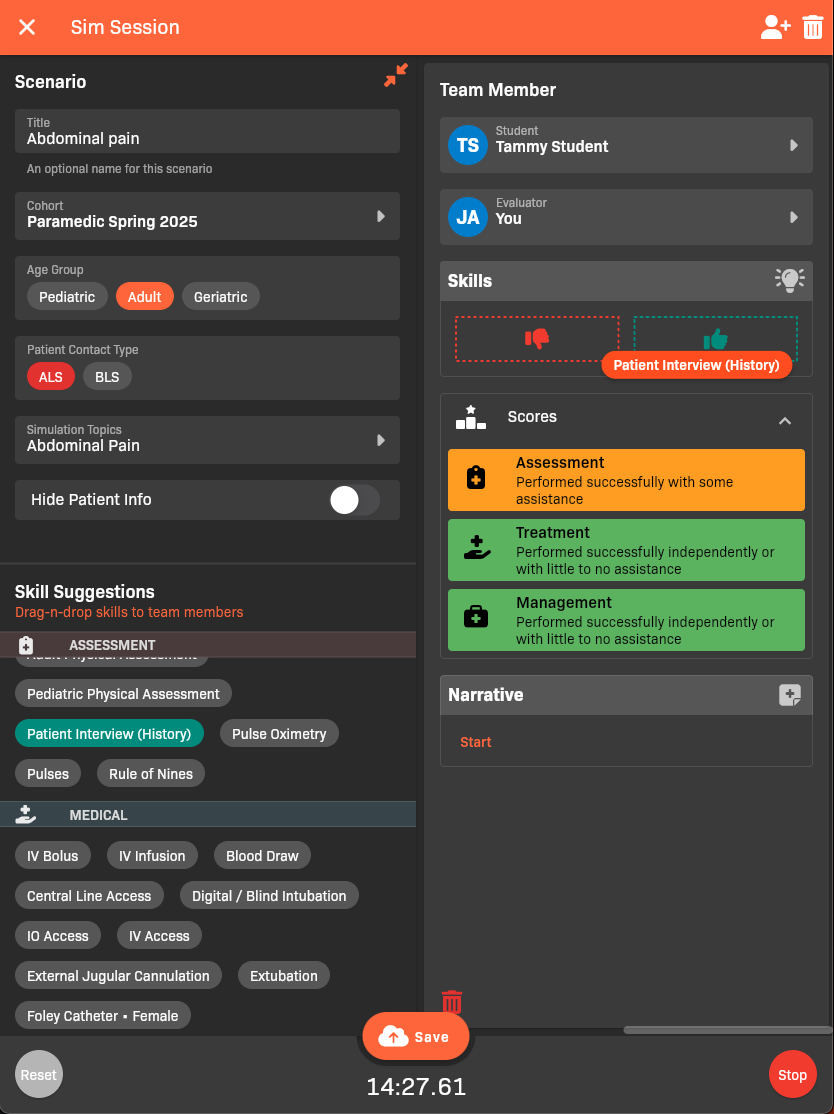
Task: Collapse the Scenario panel with arrows icon
Action: point(396,76)
